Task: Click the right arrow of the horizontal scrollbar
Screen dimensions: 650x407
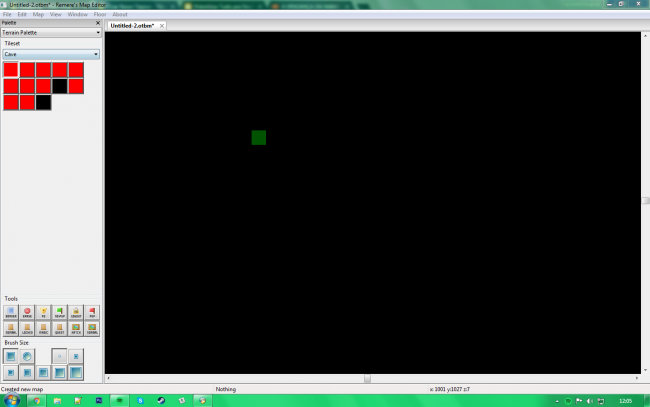Action: [x=637, y=378]
